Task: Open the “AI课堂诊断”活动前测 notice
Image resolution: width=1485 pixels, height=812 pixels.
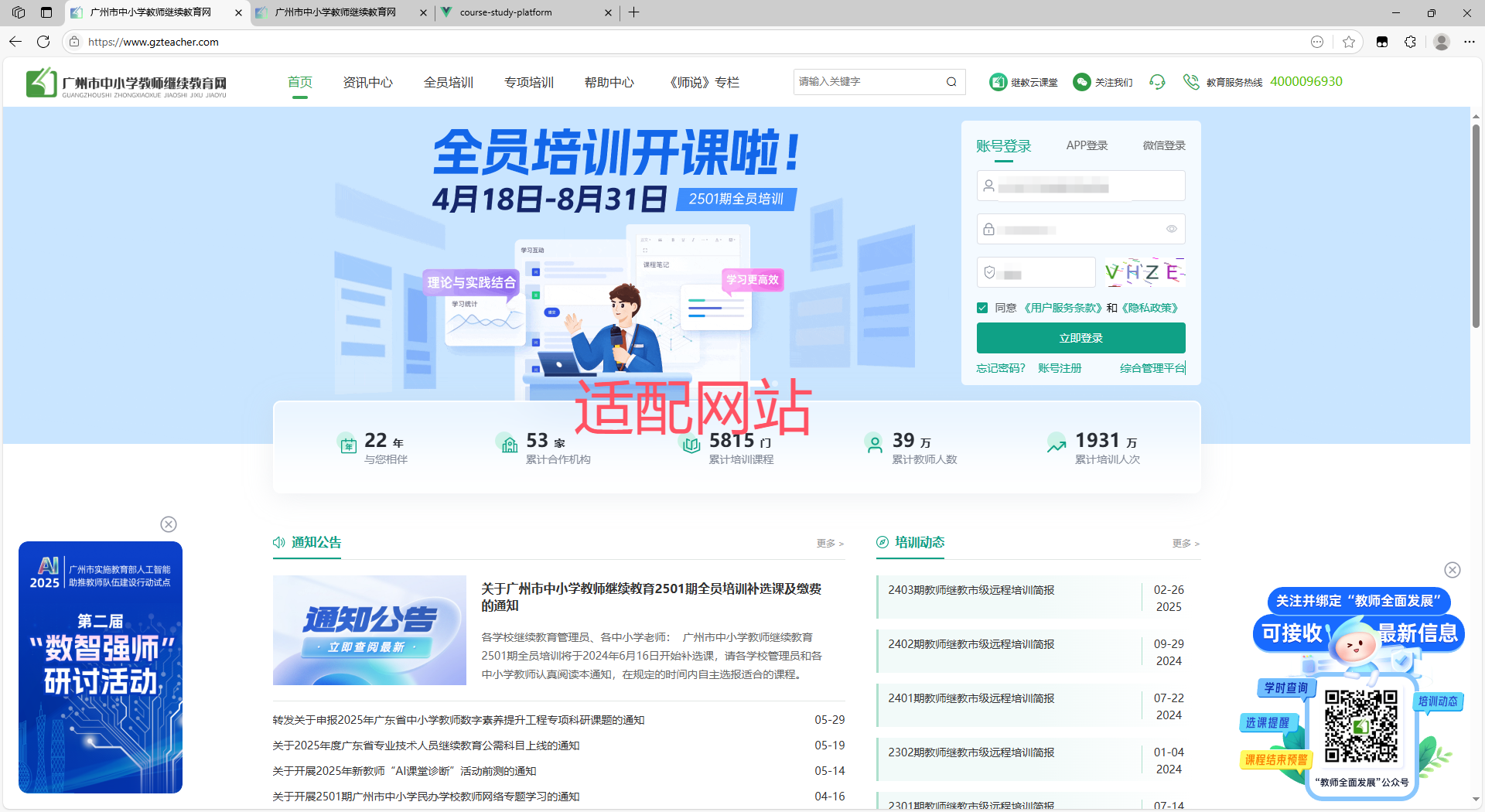Action: point(405,771)
